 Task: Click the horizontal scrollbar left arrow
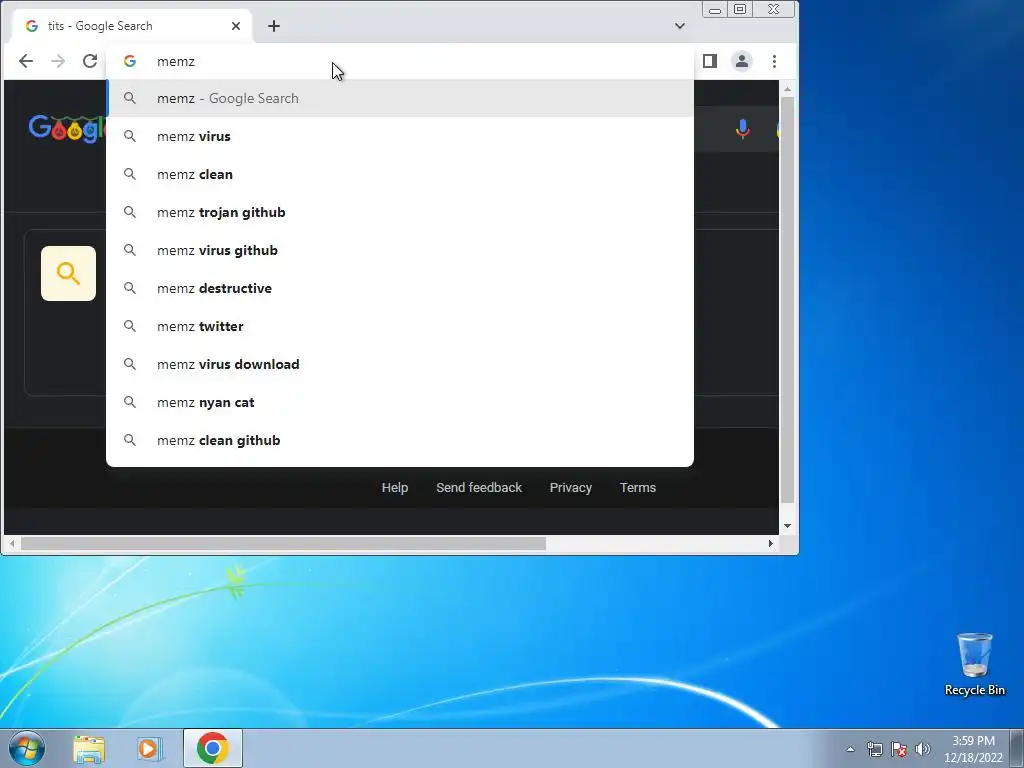[x=12, y=543]
